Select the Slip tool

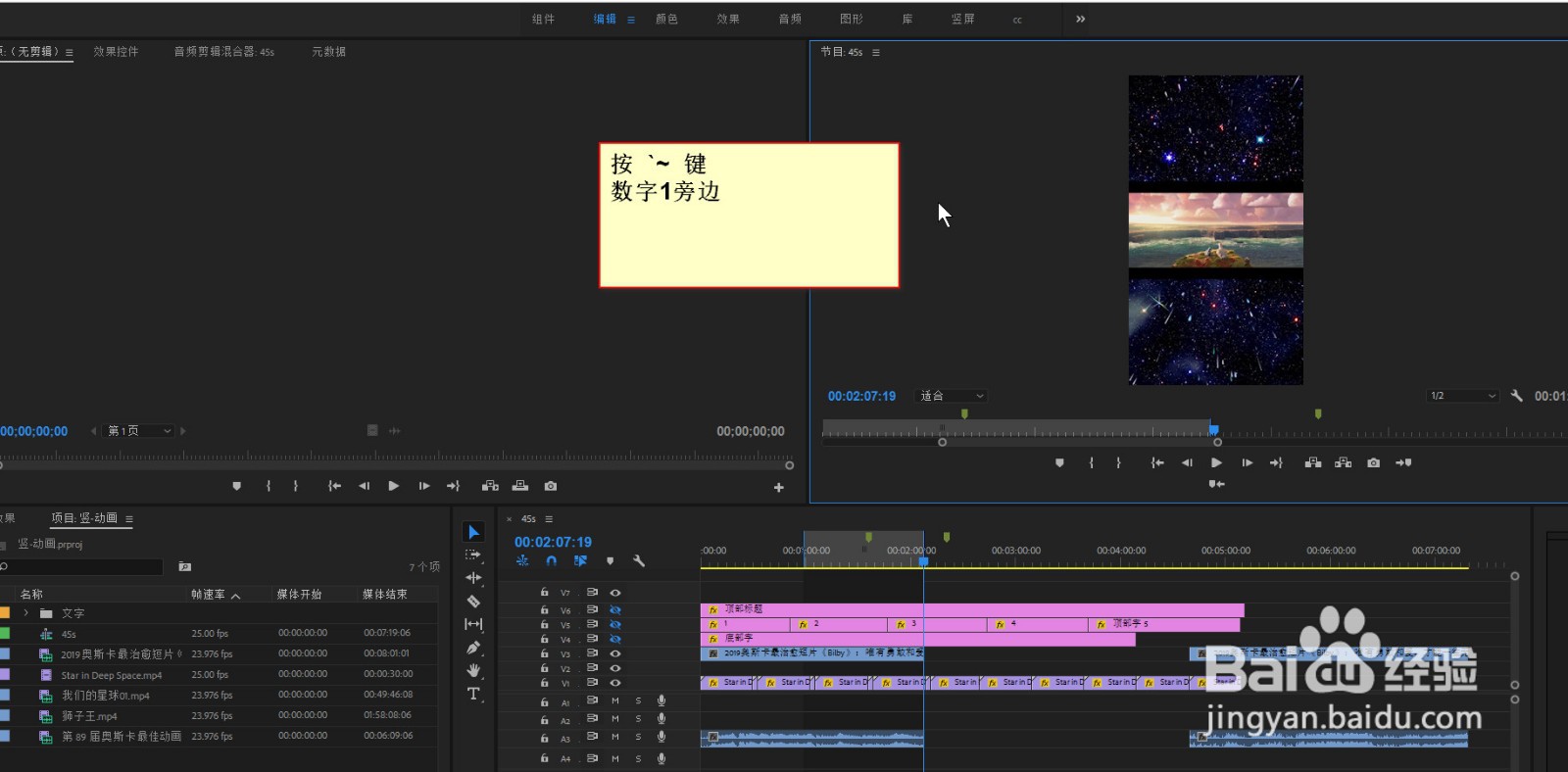[x=473, y=624]
